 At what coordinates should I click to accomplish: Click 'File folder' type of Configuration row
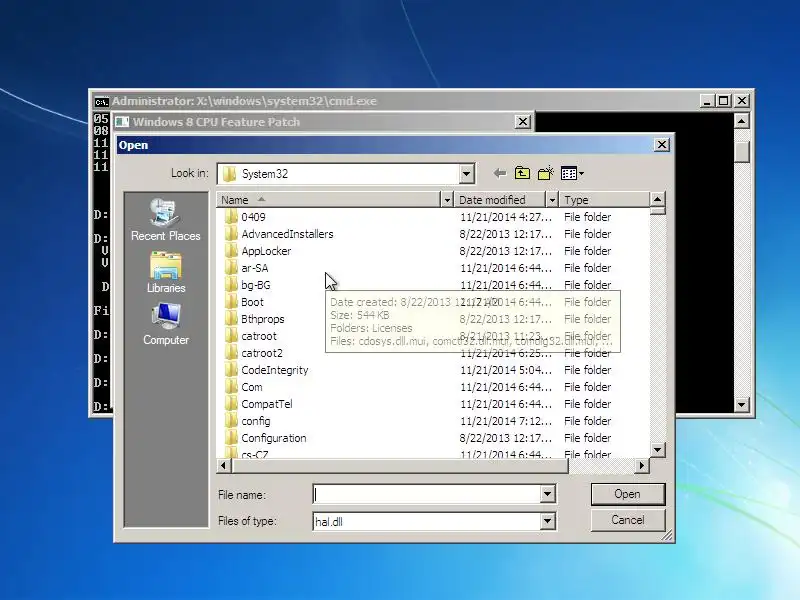(587, 438)
